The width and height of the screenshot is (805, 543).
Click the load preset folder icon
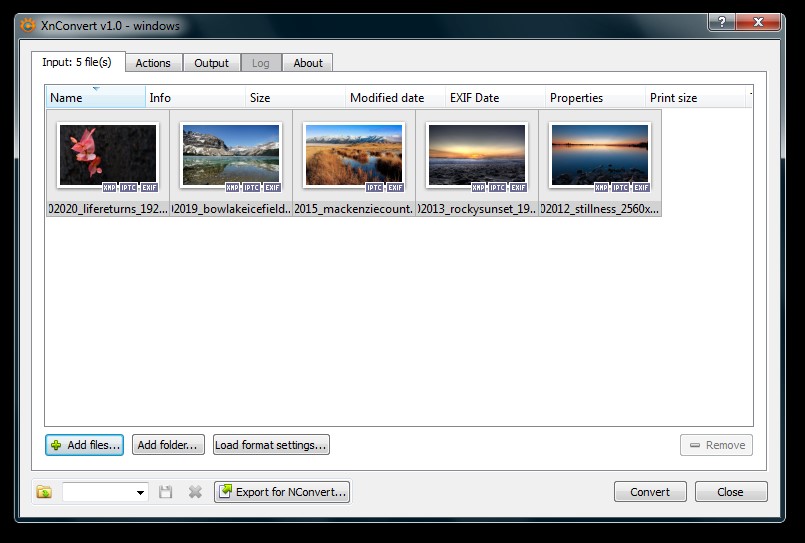click(x=44, y=492)
